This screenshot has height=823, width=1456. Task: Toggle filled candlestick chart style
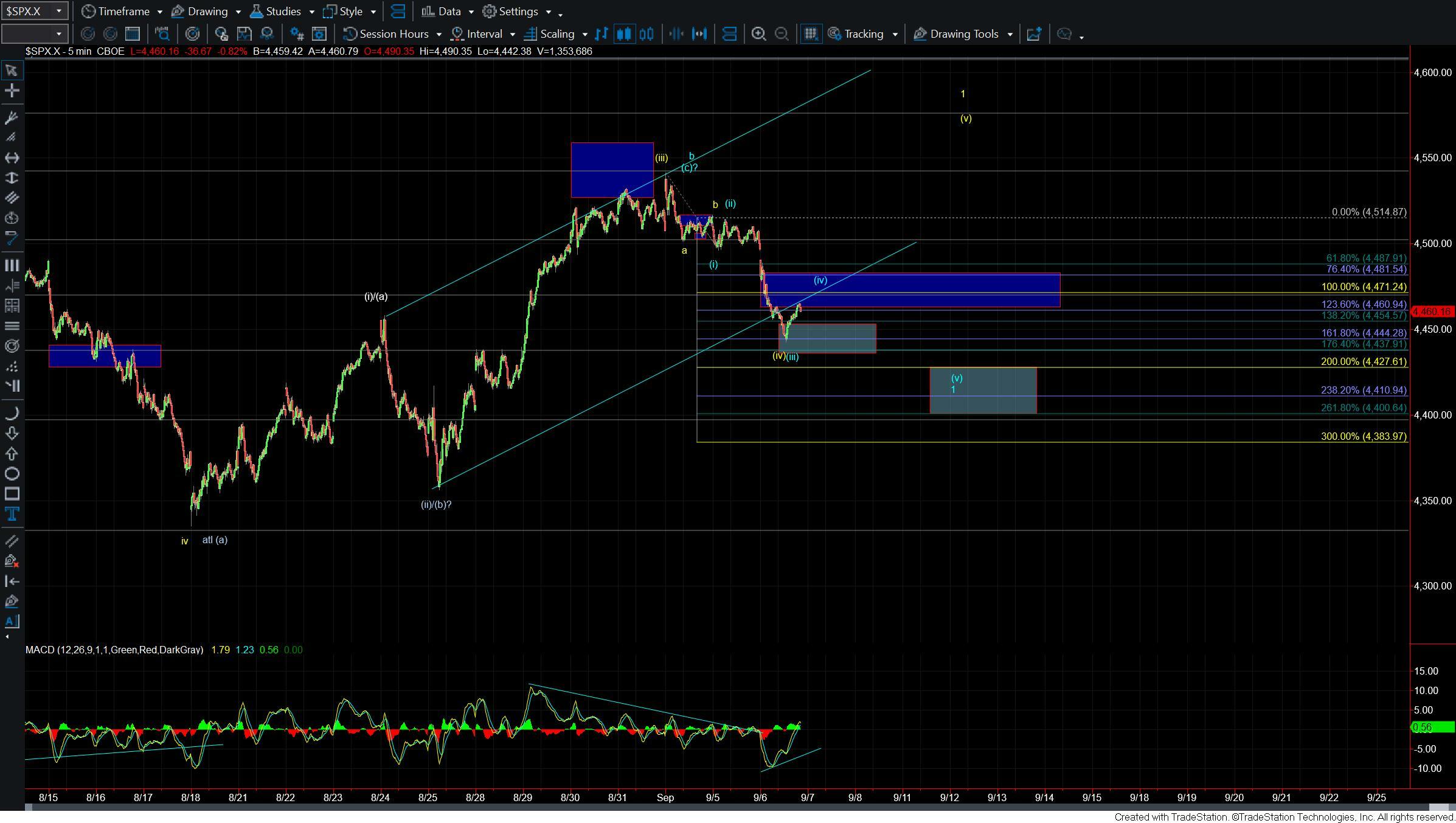(624, 34)
